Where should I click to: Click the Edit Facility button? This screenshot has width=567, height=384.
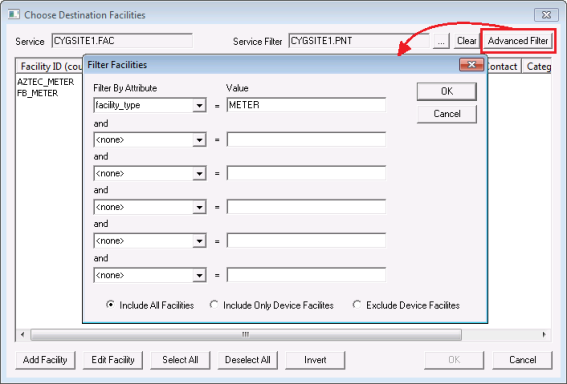(x=113, y=360)
